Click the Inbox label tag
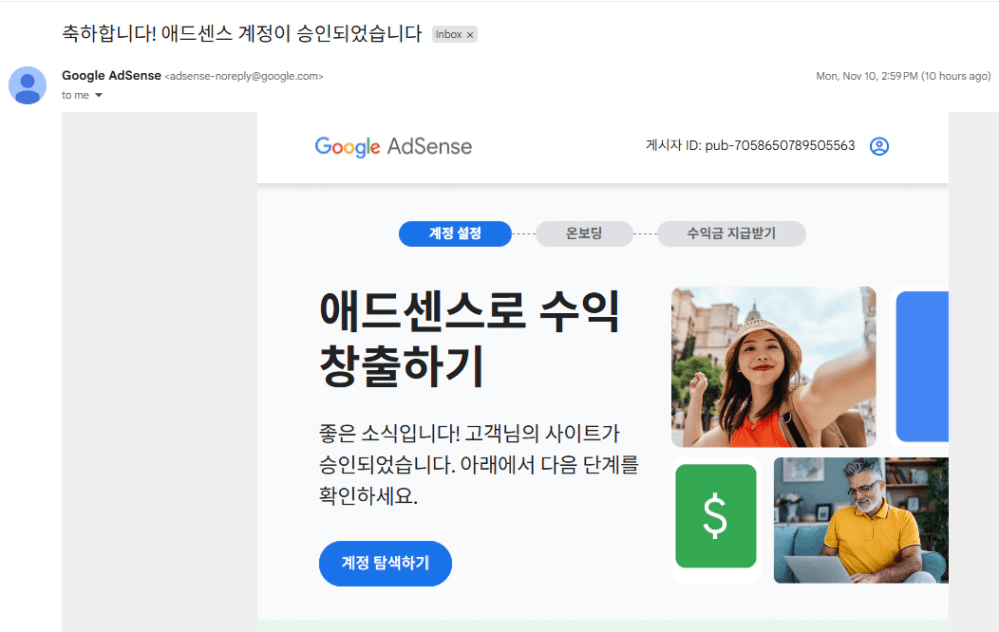This screenshot has height=632, width=999. pos(448,35)
